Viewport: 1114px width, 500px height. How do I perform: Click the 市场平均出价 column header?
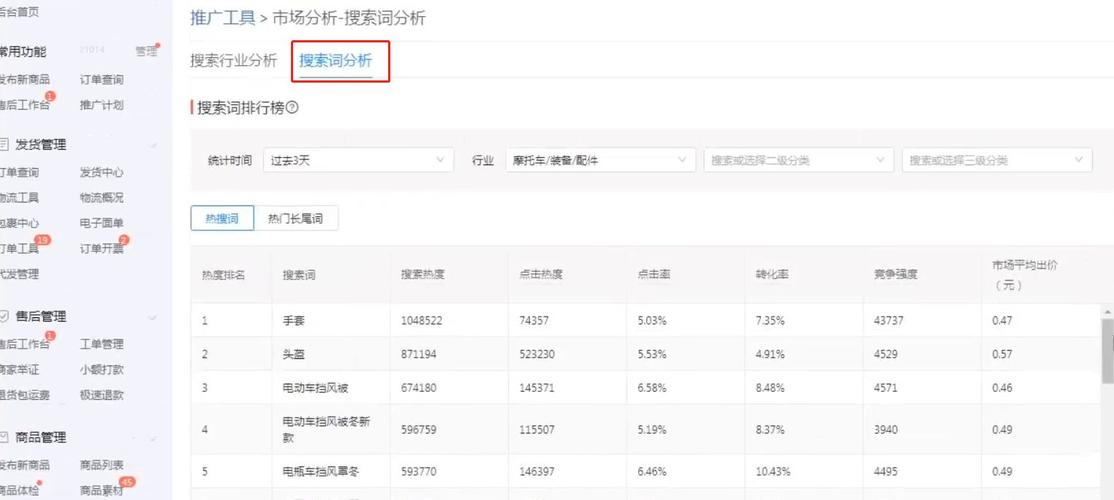[x=1025, y=275]
